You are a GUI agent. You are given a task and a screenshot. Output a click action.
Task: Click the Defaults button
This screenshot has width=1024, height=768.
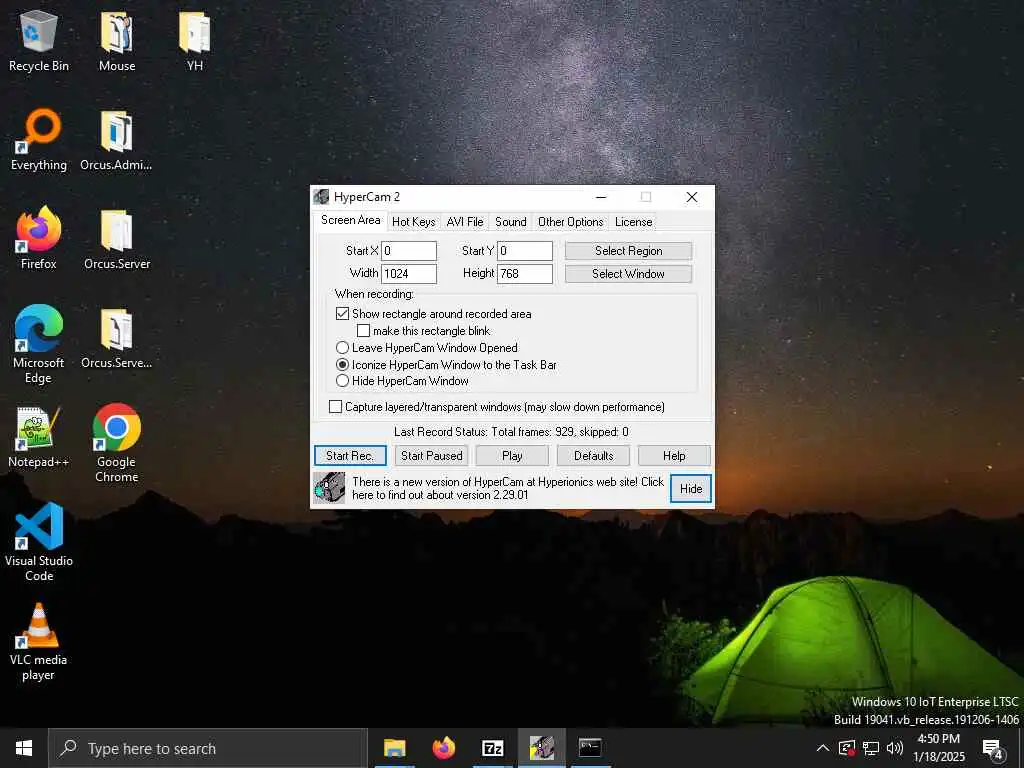coord(594,455)
